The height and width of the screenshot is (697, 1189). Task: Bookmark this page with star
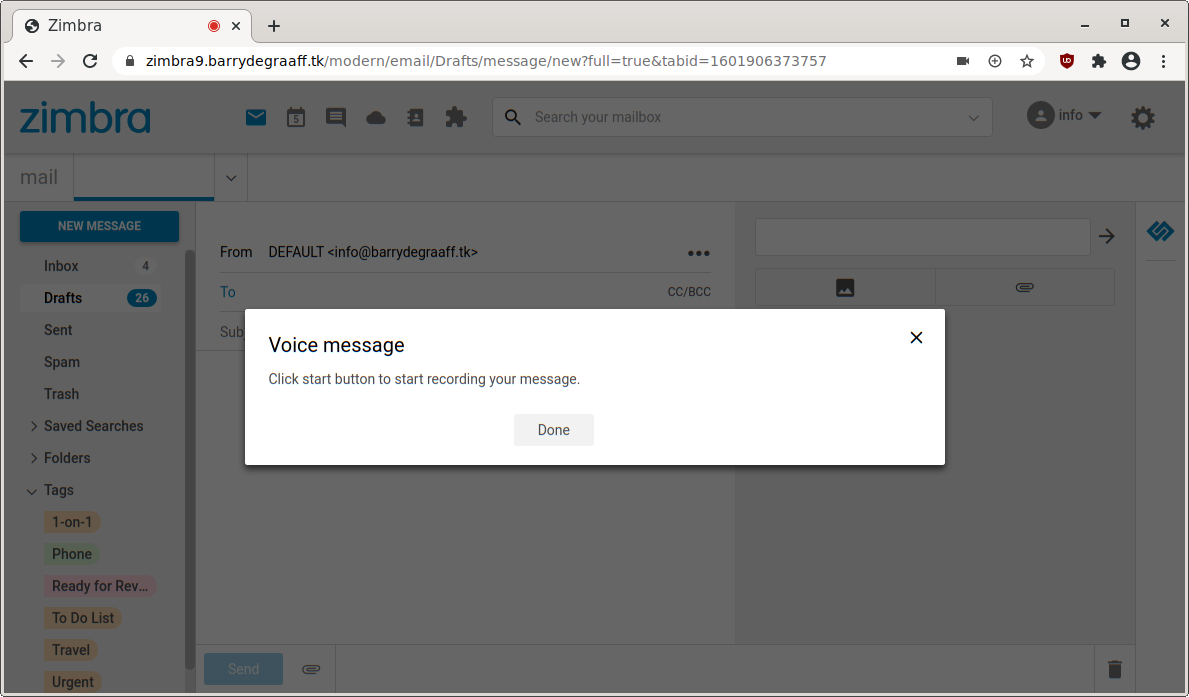coord(1027,61)
